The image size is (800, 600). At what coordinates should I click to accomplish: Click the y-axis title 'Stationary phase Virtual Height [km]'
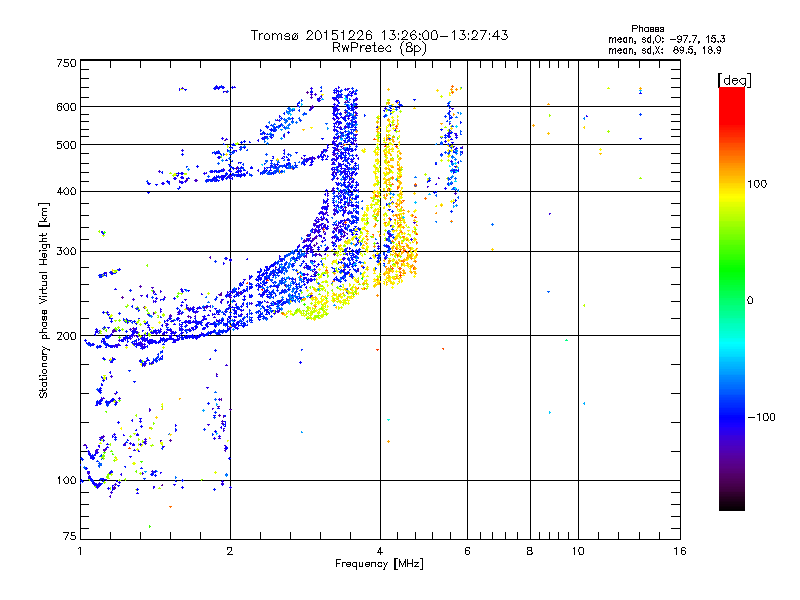click(x=44, y=301)
